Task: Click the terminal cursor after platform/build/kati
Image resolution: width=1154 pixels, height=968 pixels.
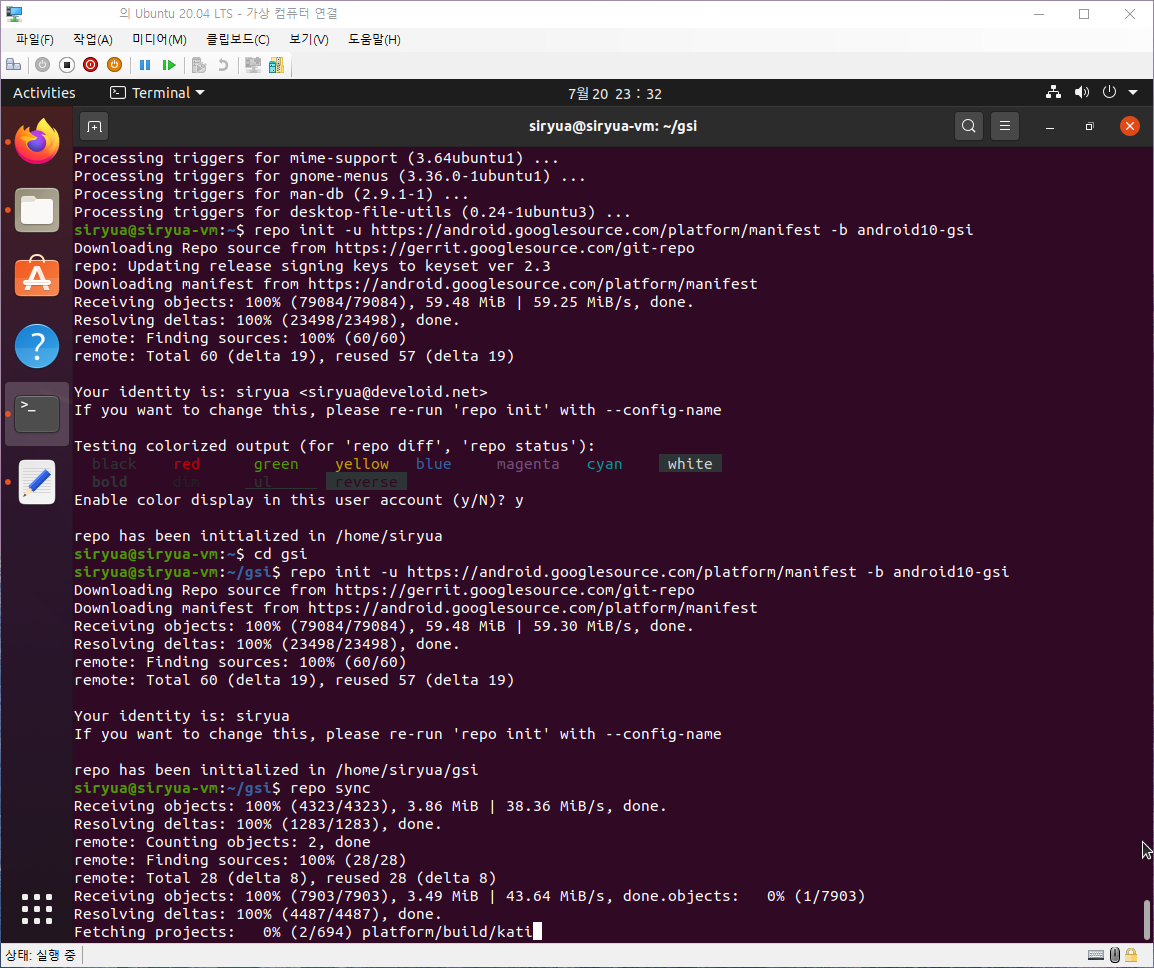Action: click(x=537, y=932)
